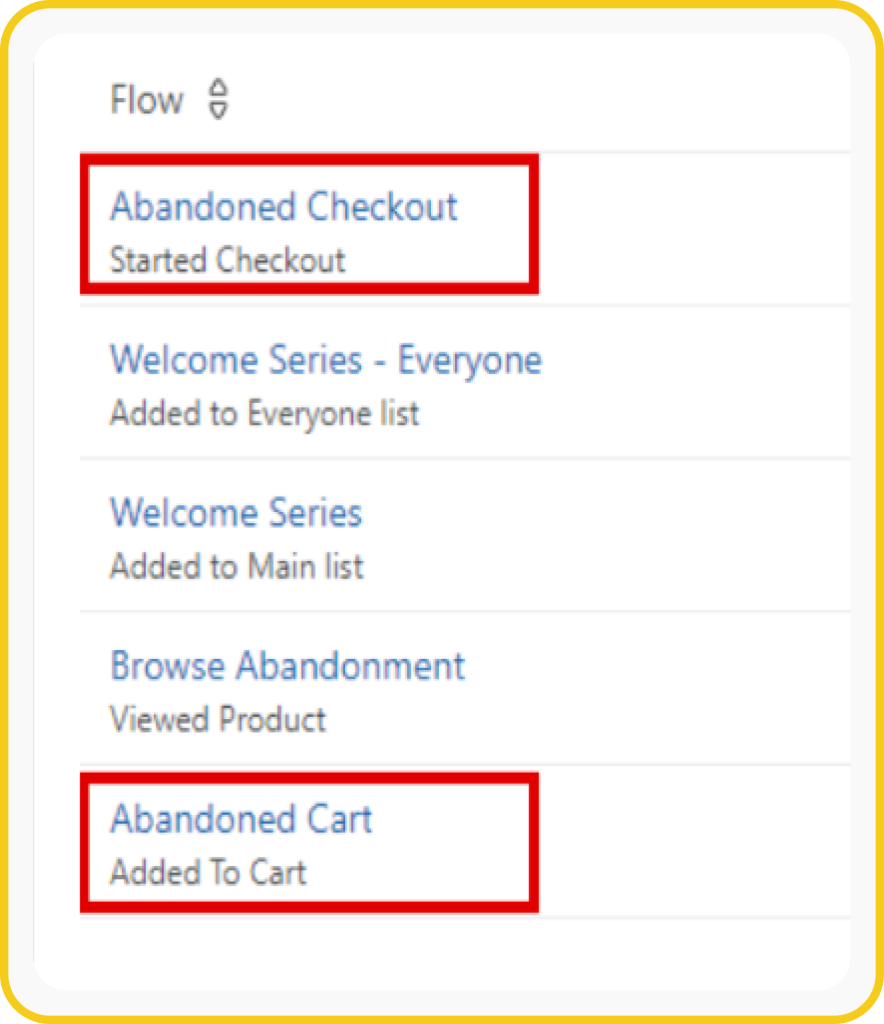Open the Abandoned Checkout flow
The height and width of the screenshot is (1024, 884).
pyautogui.click(x=283, y=207)
